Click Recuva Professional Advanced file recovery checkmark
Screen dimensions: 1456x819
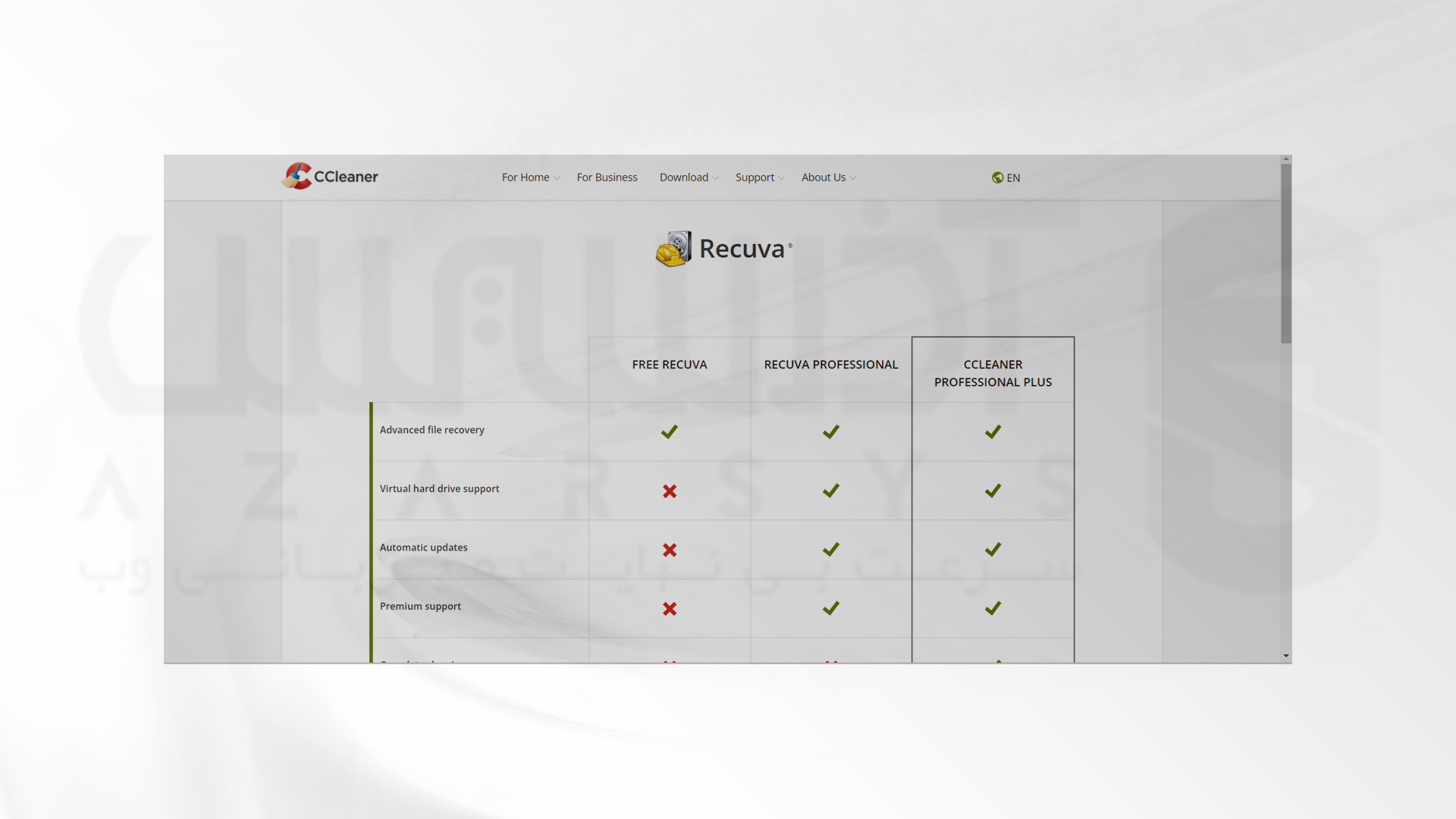[831, 431]
